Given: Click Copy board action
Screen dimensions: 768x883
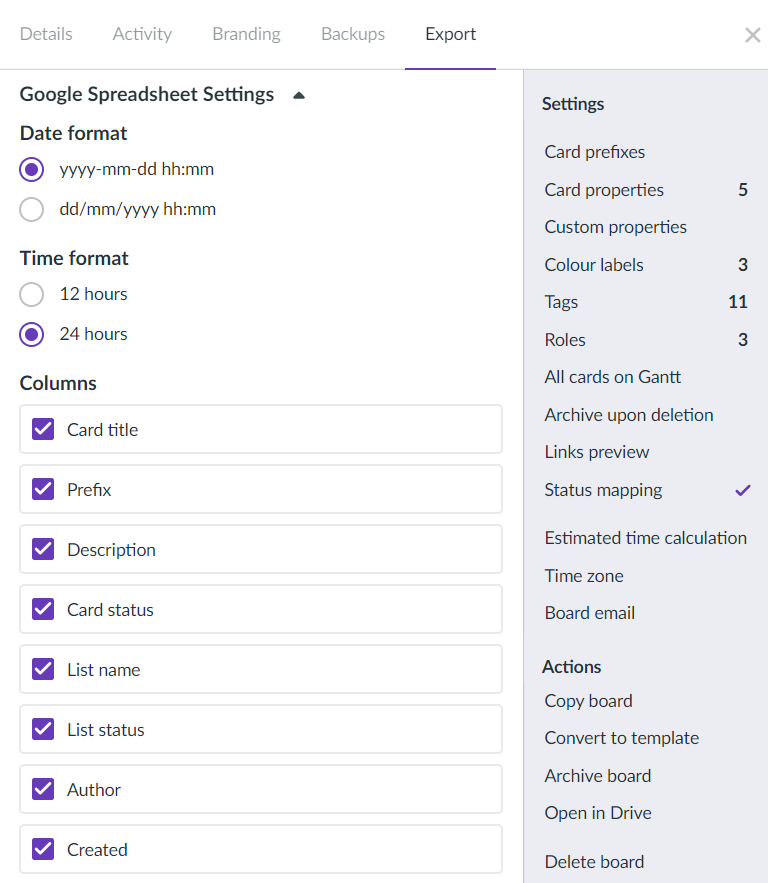Looking at the screenshot, I should pos(588,701).
